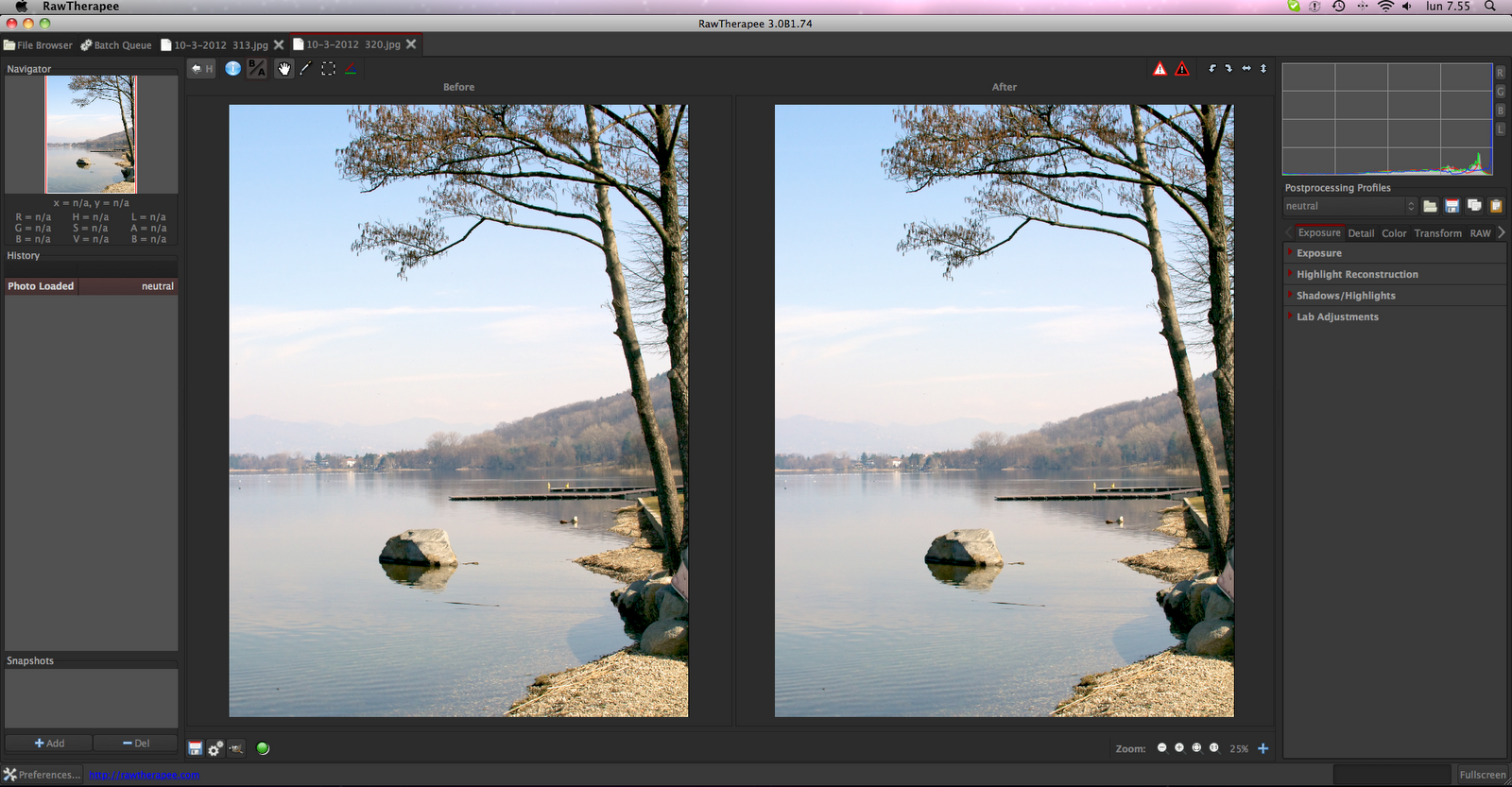1512x787 pixels.
Task: Click the After preview image
Action: tap(1004, 411)
